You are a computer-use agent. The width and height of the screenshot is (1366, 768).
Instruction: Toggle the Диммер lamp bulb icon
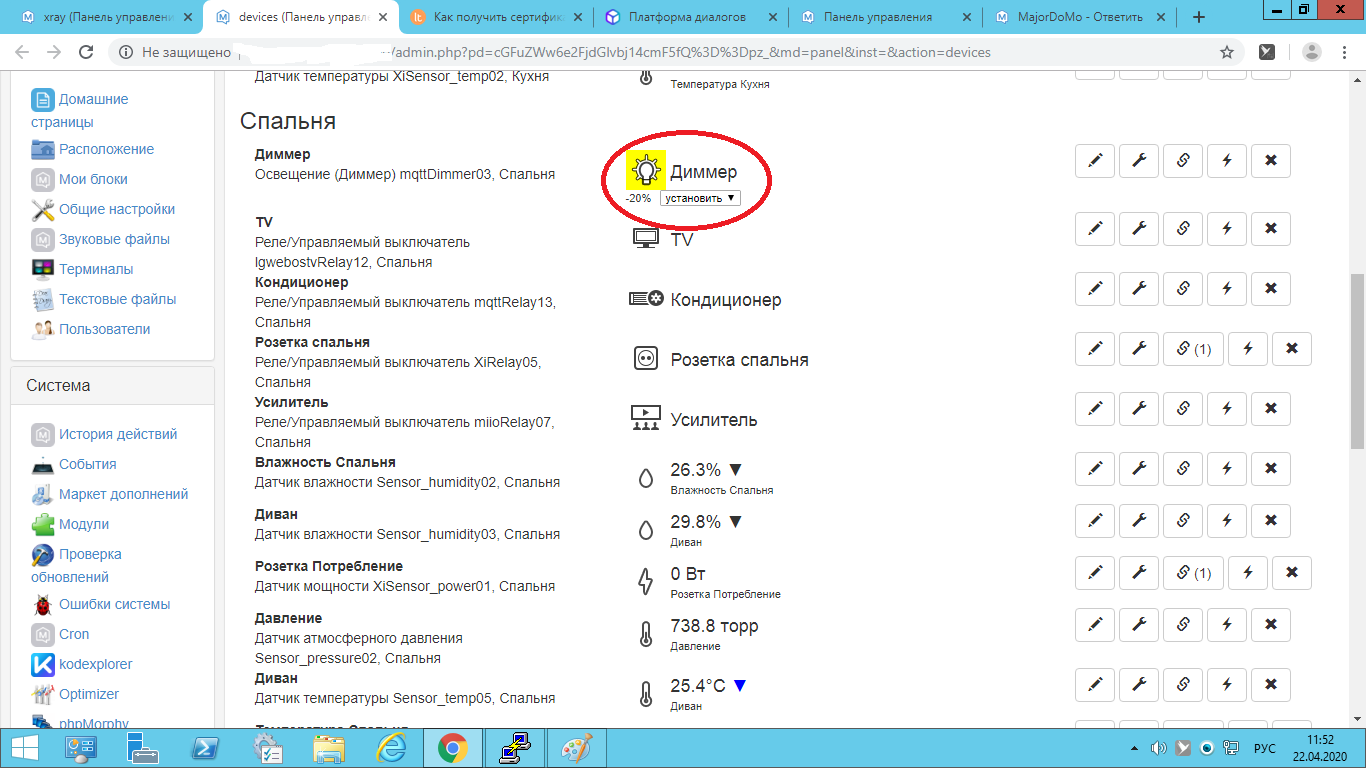coord(645,171)
